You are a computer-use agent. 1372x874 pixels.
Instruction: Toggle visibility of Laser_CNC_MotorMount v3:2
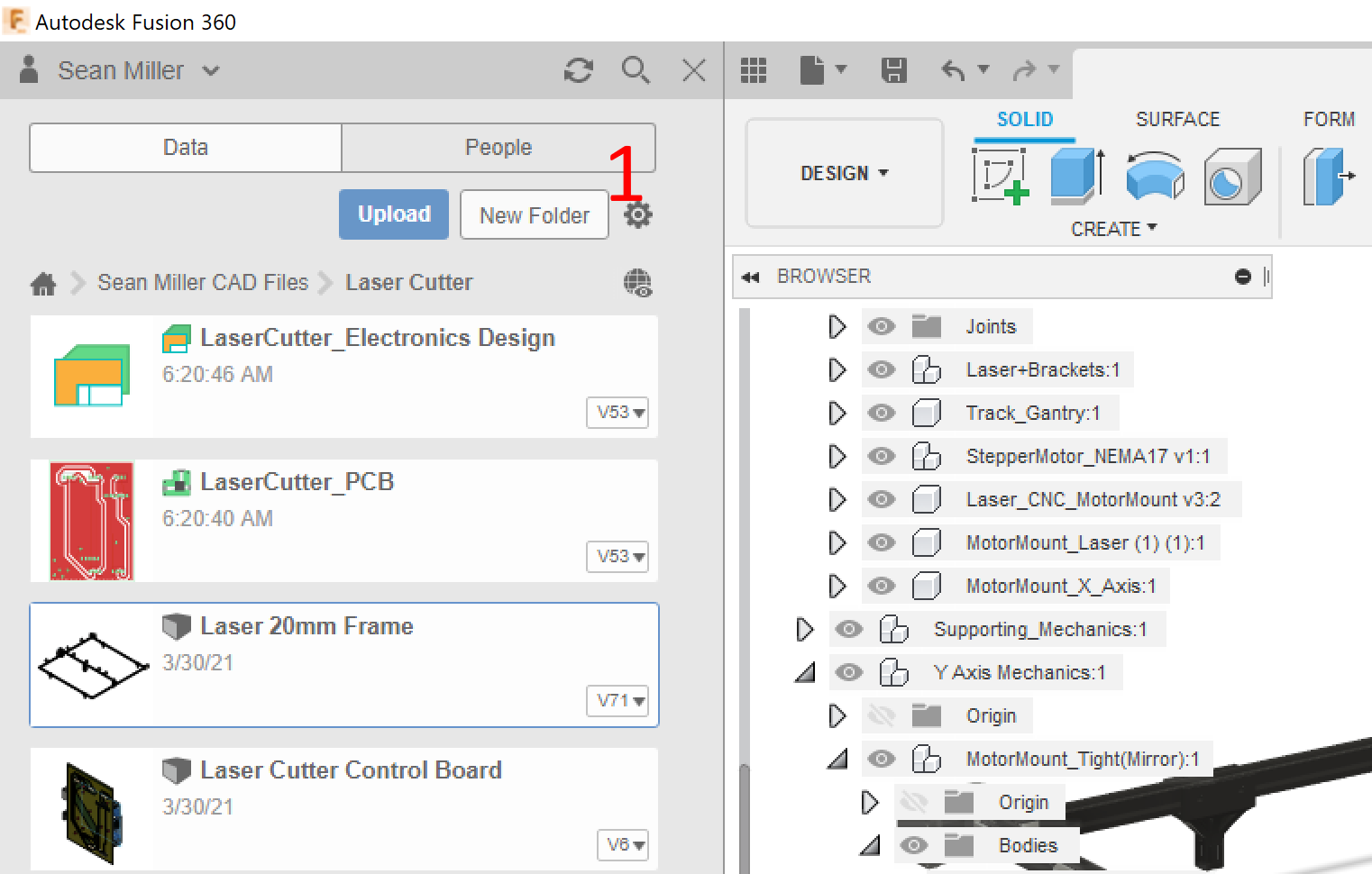click(x=882, y=499)
